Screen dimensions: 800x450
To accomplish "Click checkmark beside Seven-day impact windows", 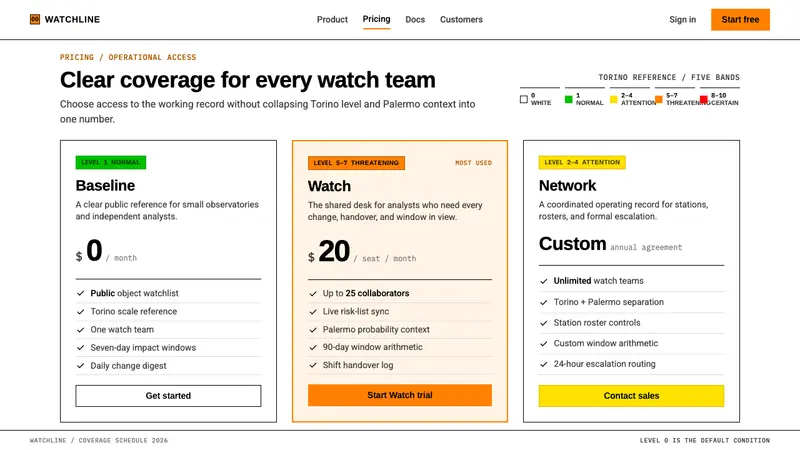I will [x=81, y=348].
